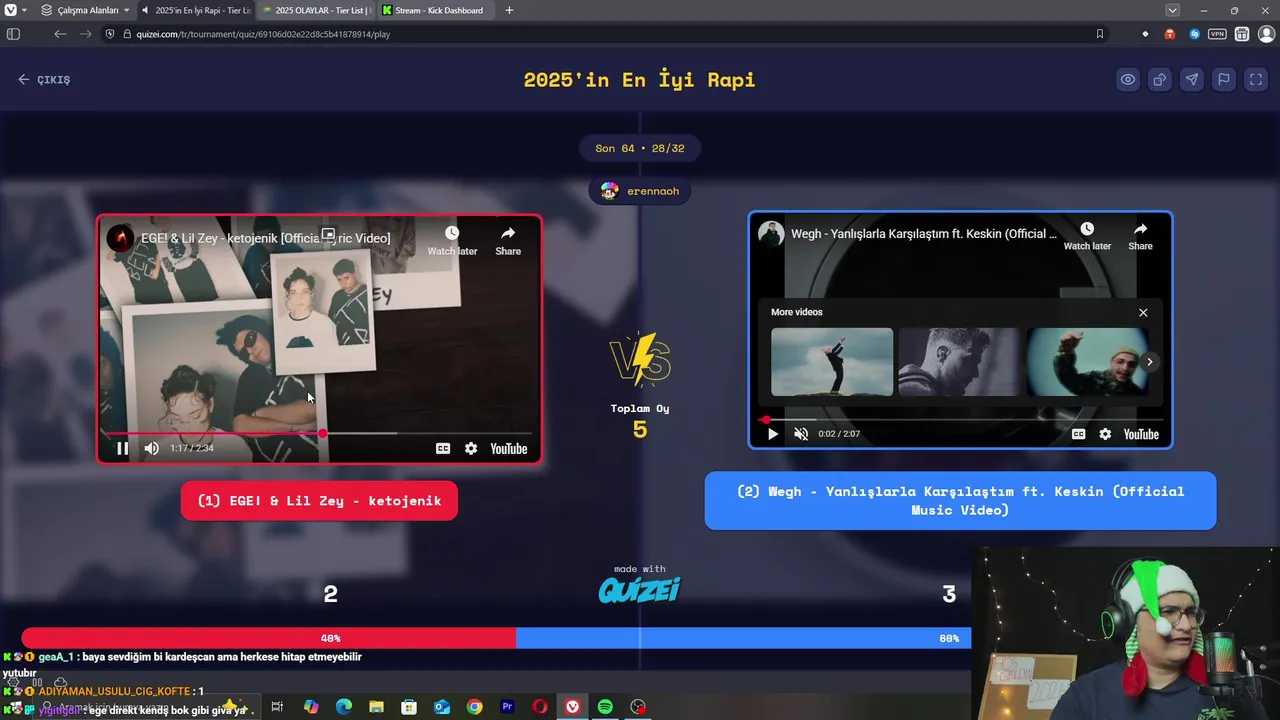The image size is (1280, 720).
Task: Open Microsoft Edge from the taskbar
Action: (x=343, y=707)
